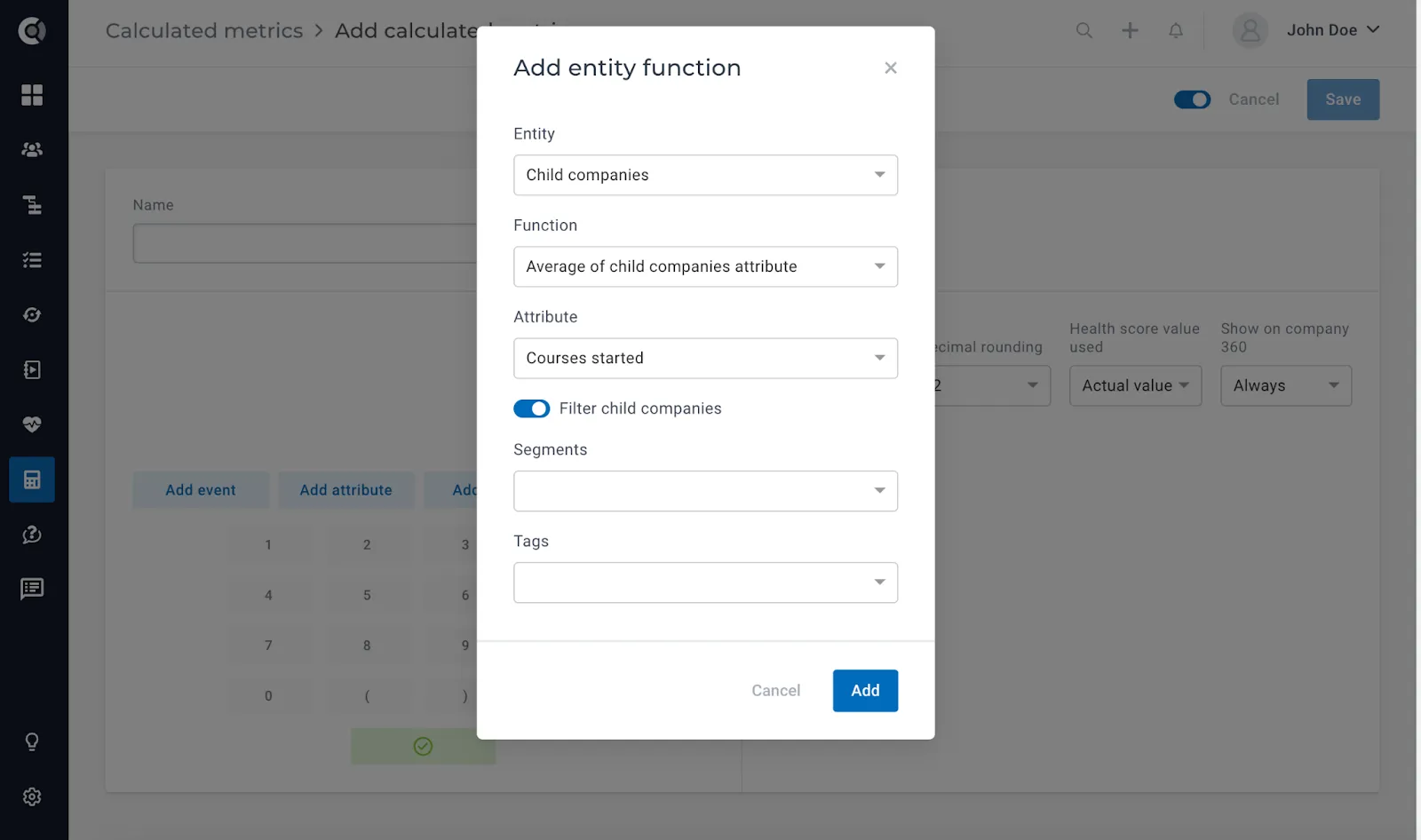Click the keypad open parenthesis button
Screen dimensions: 1421x840
pyautogui.click(x=367, y=696)
